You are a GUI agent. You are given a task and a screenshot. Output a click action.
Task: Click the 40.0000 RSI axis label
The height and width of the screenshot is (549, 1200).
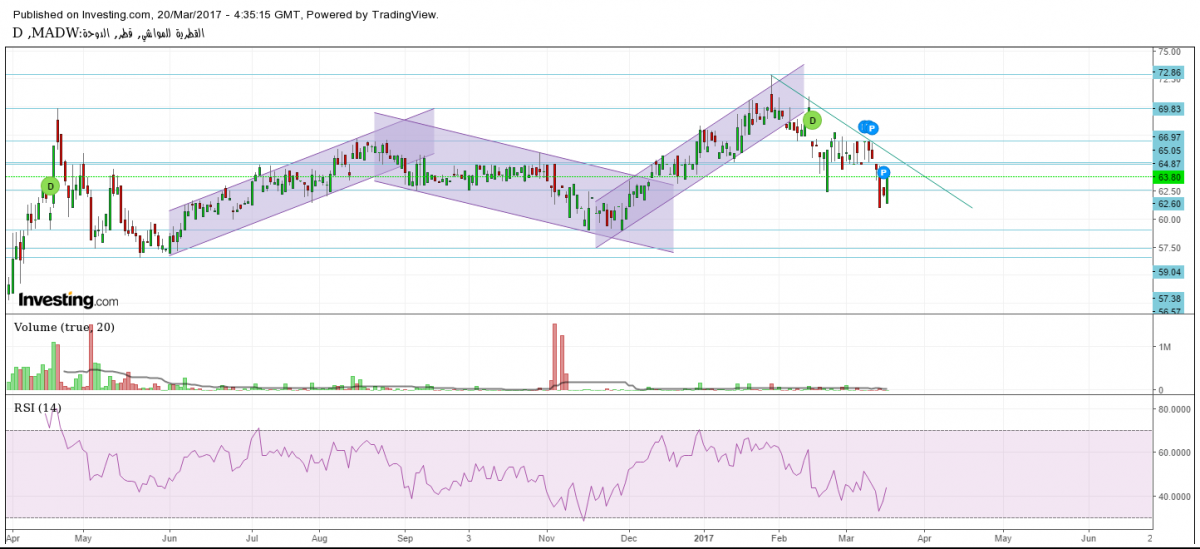click(x=1175, y=496)
